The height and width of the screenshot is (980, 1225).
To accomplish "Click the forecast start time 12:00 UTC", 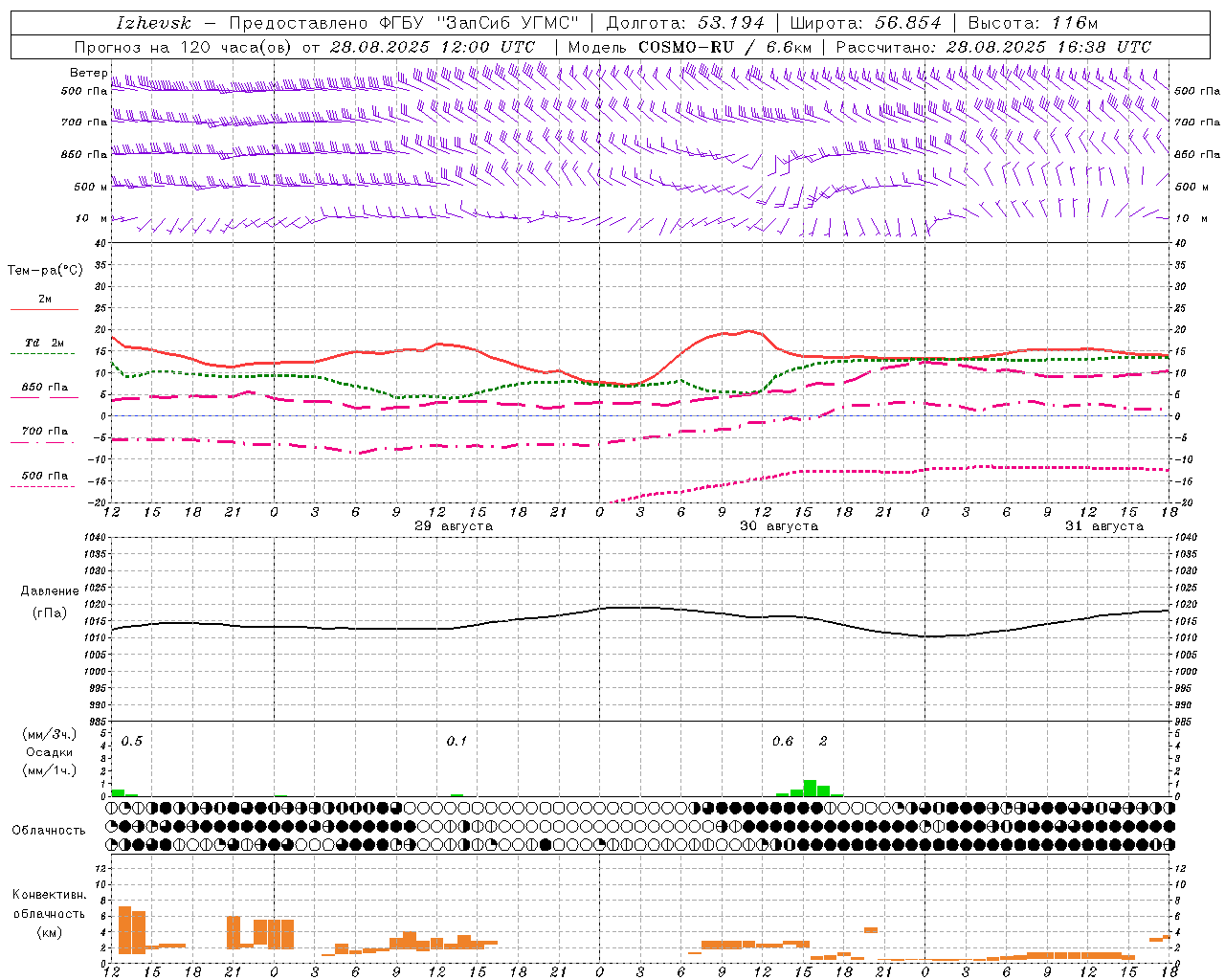I will coord(488,47).
